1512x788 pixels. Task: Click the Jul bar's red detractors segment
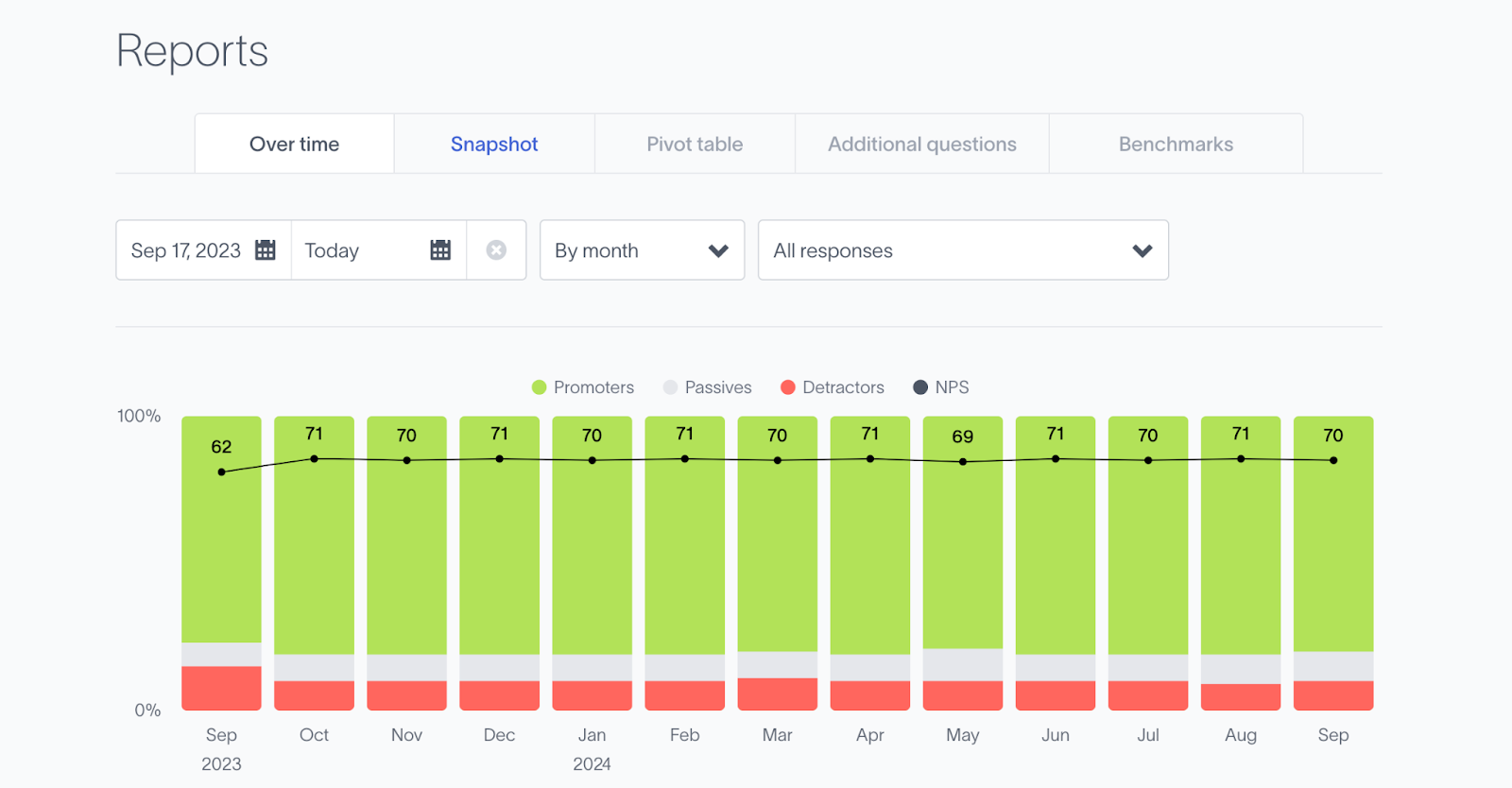(1148, 695)
